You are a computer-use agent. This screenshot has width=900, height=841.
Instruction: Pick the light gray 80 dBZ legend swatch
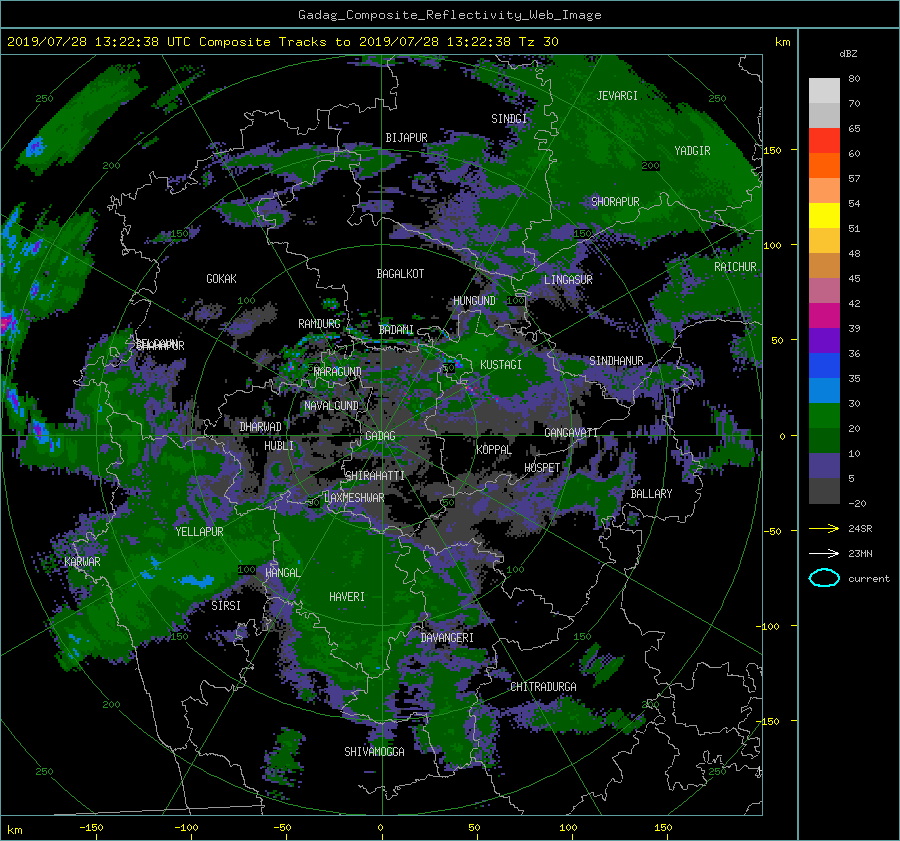[824, 90]
